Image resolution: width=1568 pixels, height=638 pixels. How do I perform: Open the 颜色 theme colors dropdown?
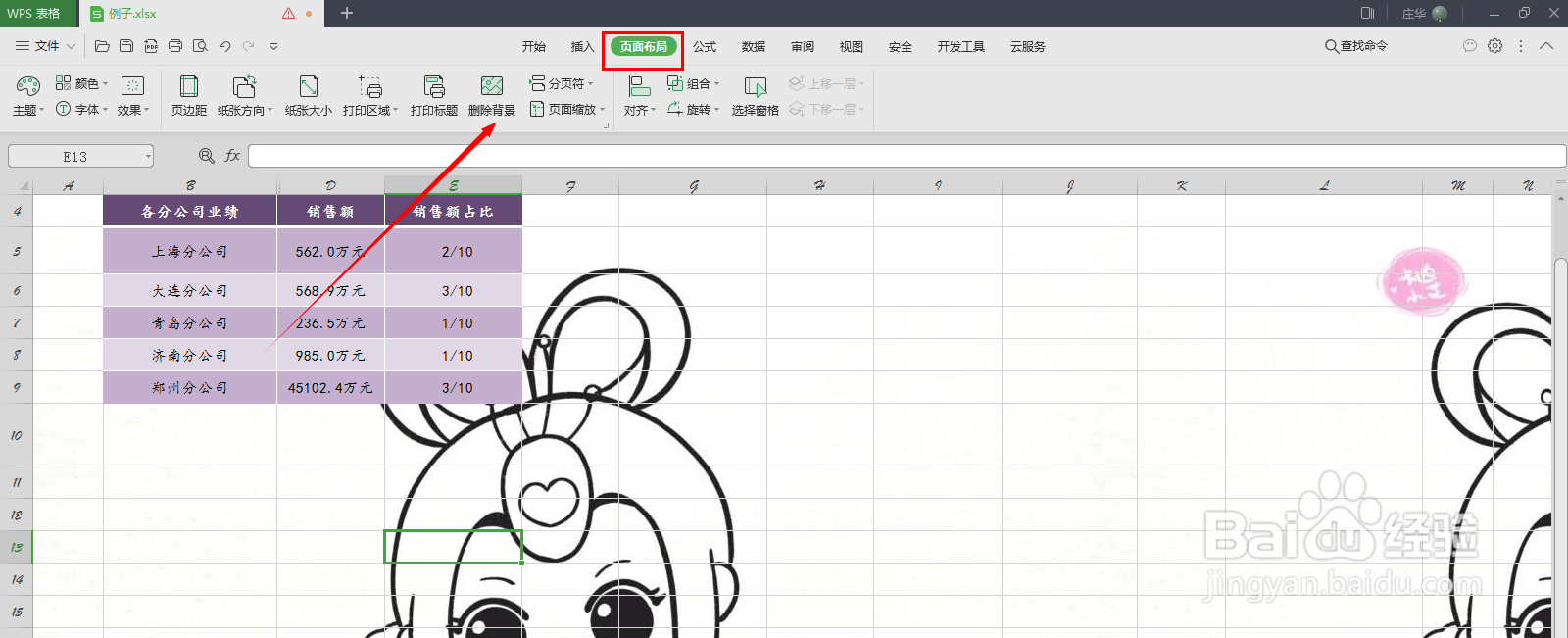82,83
